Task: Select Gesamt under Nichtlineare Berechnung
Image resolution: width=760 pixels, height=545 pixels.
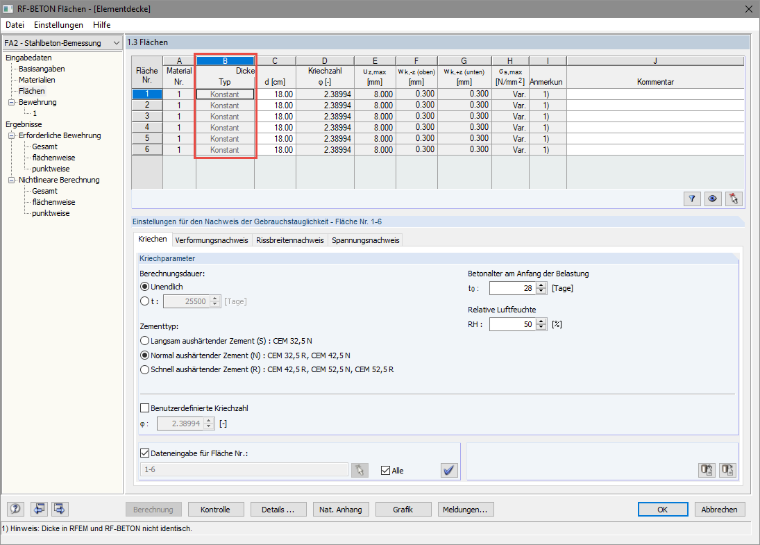Action: (x=45, y=191)
